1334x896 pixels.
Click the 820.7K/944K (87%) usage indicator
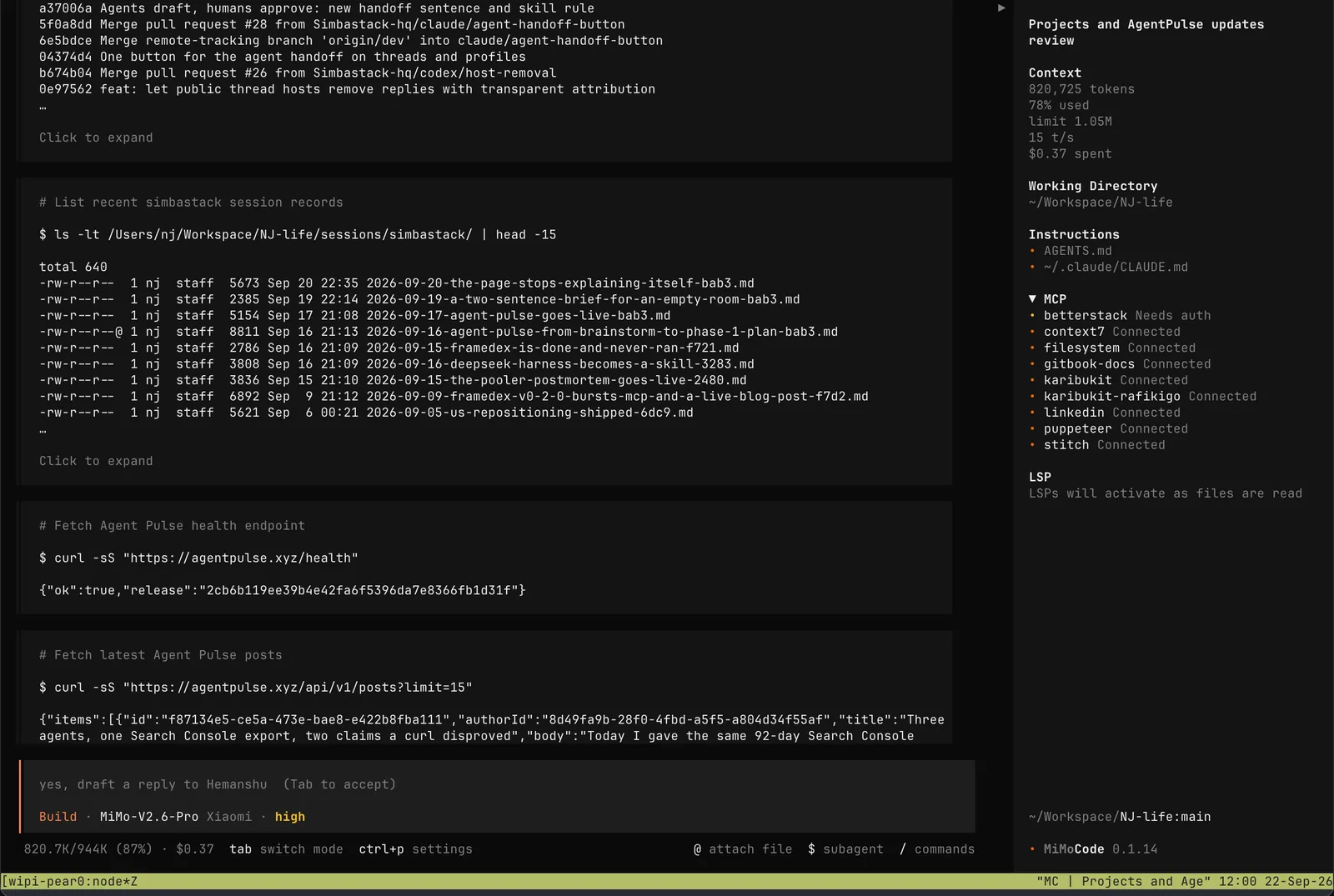point(88,849)
